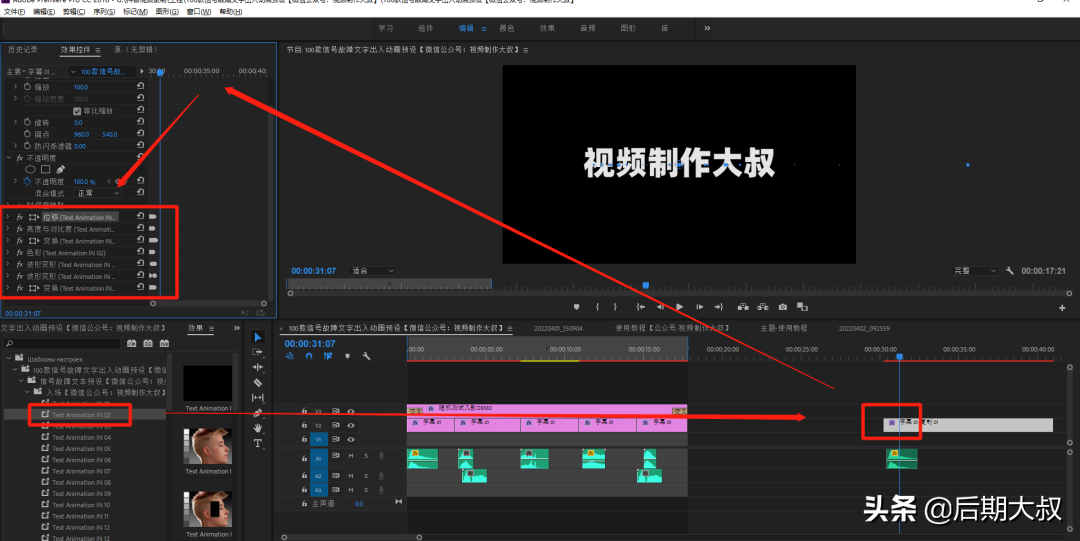The width and height of the screenshot is (1080, 541).
Task: Open the 序列(S) menu
Action: (x=104, y=12)
